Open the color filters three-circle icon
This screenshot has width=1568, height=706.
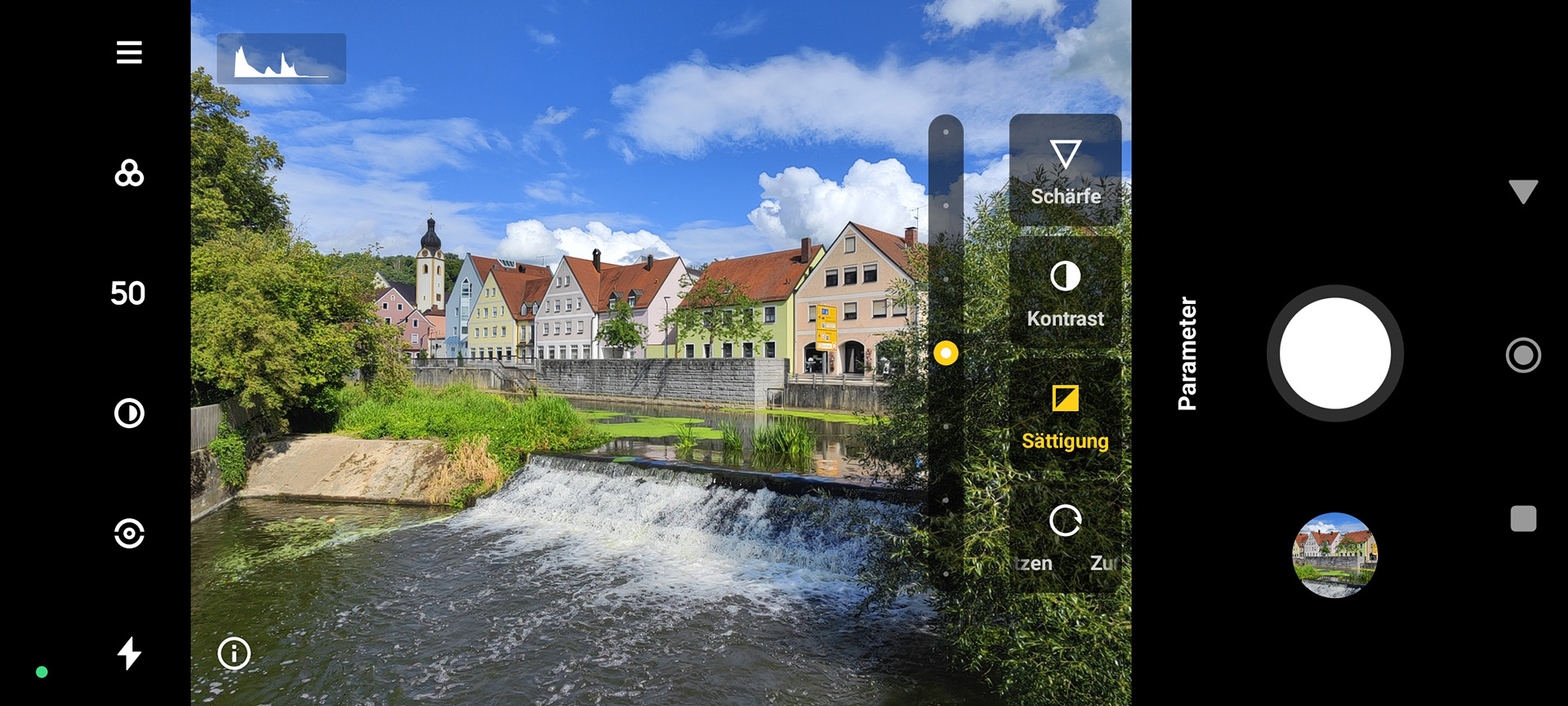point(129,173)
